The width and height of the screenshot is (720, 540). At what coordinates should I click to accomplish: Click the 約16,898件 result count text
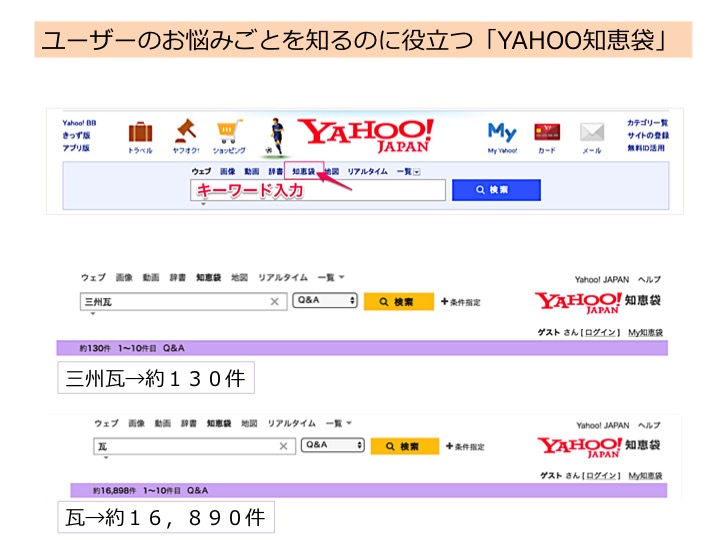pos(114,491)
